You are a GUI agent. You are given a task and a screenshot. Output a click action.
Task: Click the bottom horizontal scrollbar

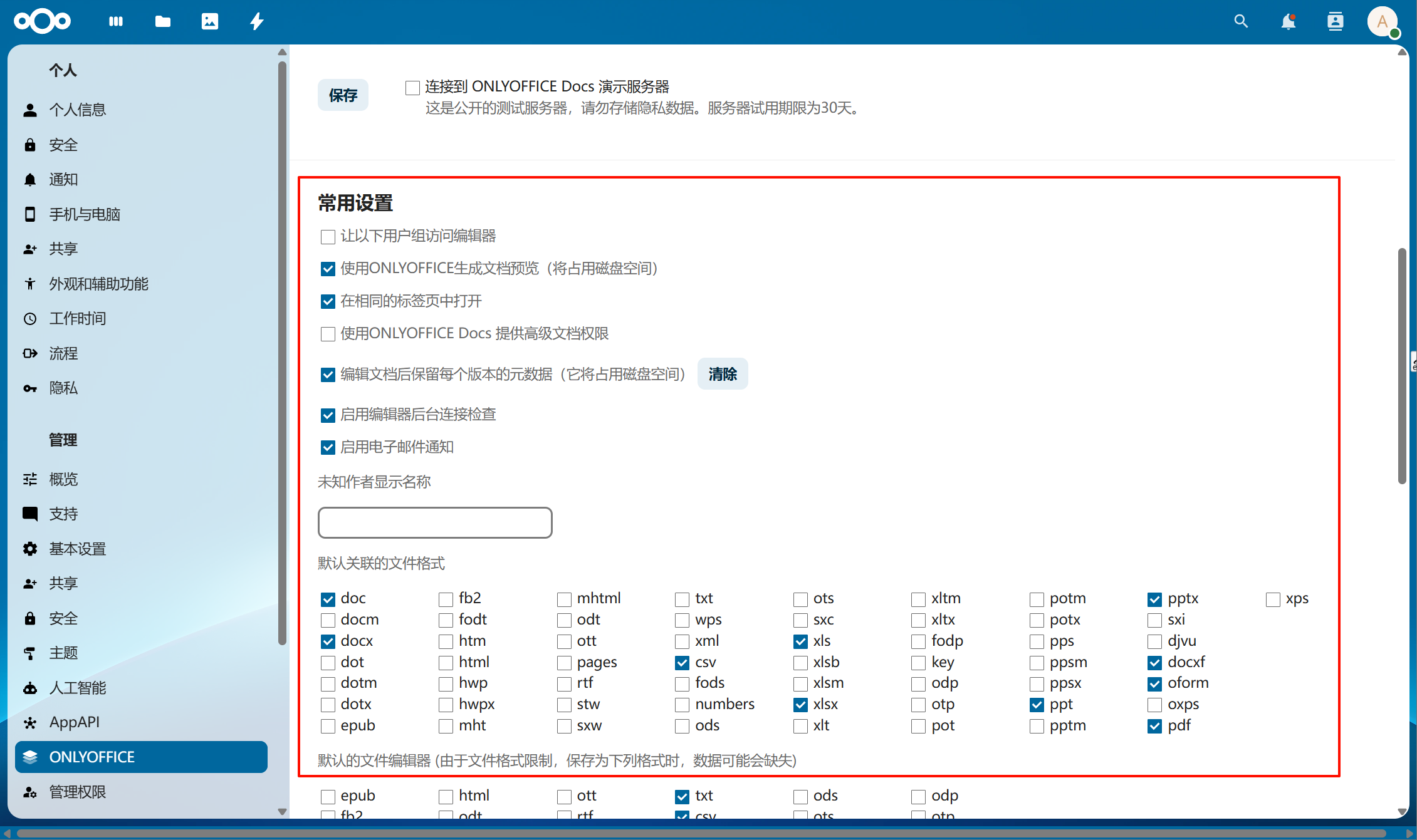(702, 834)
